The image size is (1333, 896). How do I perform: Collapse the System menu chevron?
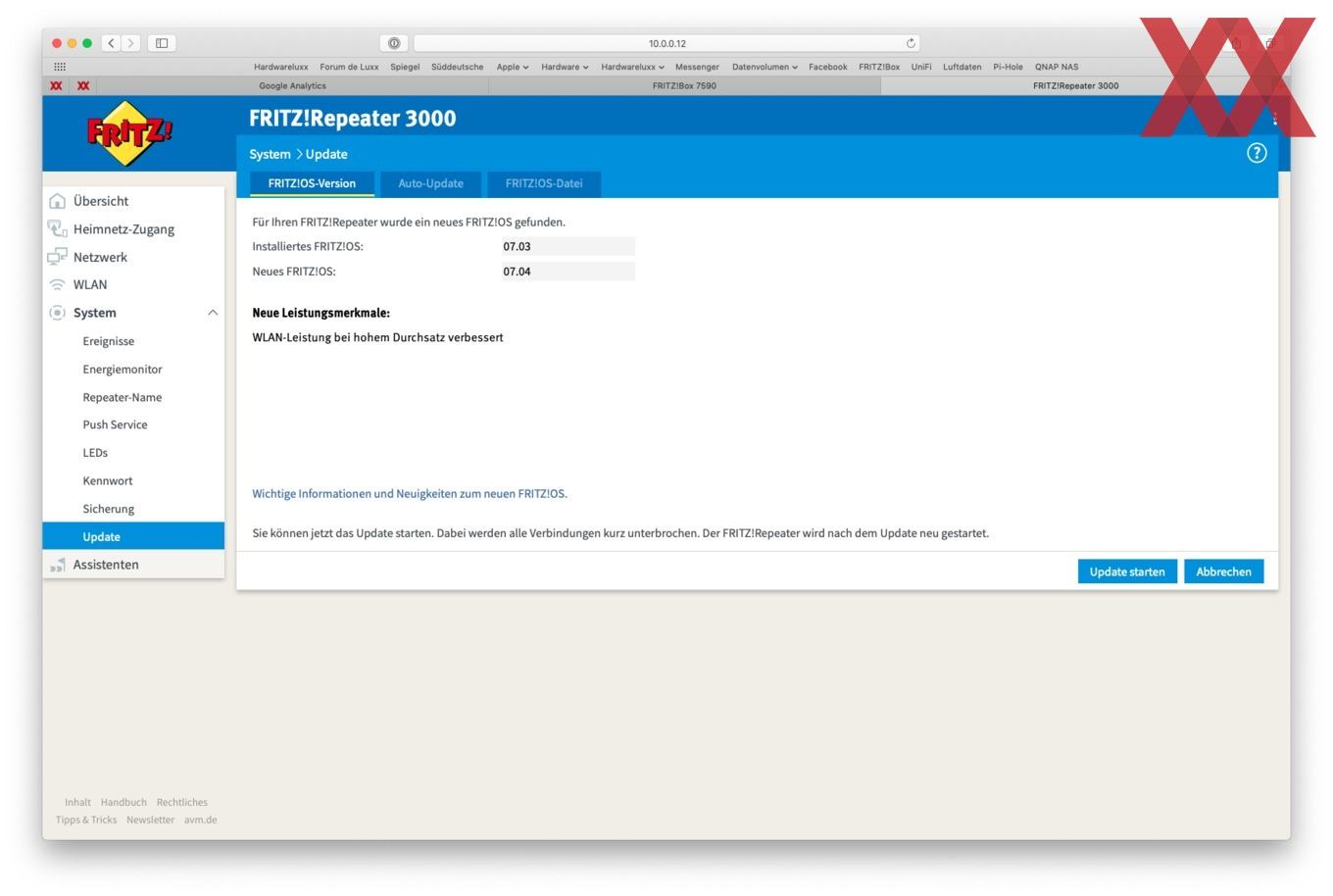[213, 313]
